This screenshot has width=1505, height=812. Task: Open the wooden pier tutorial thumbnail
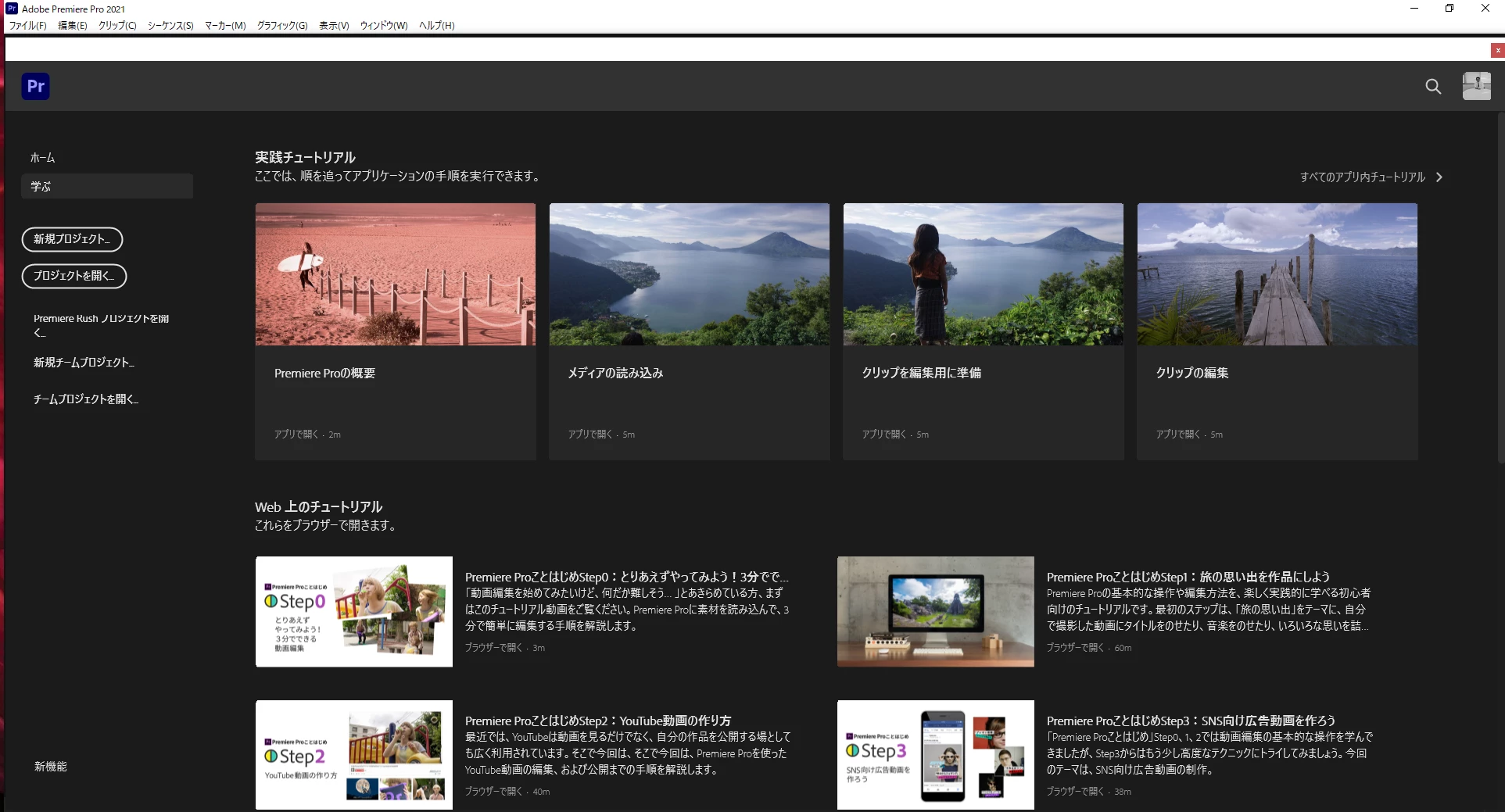(1277, 274)
